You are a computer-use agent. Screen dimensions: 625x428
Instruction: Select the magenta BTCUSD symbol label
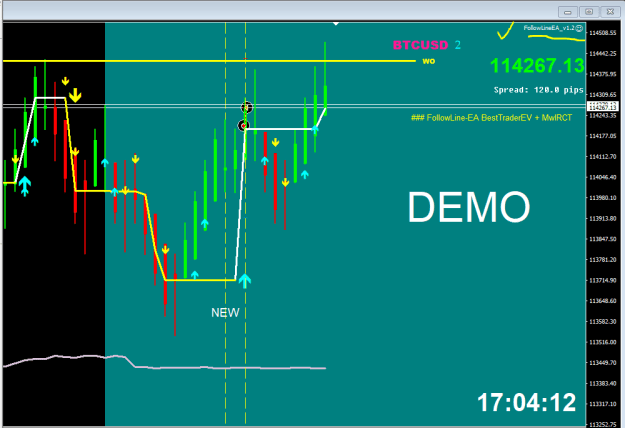click(x=421, y=45)
